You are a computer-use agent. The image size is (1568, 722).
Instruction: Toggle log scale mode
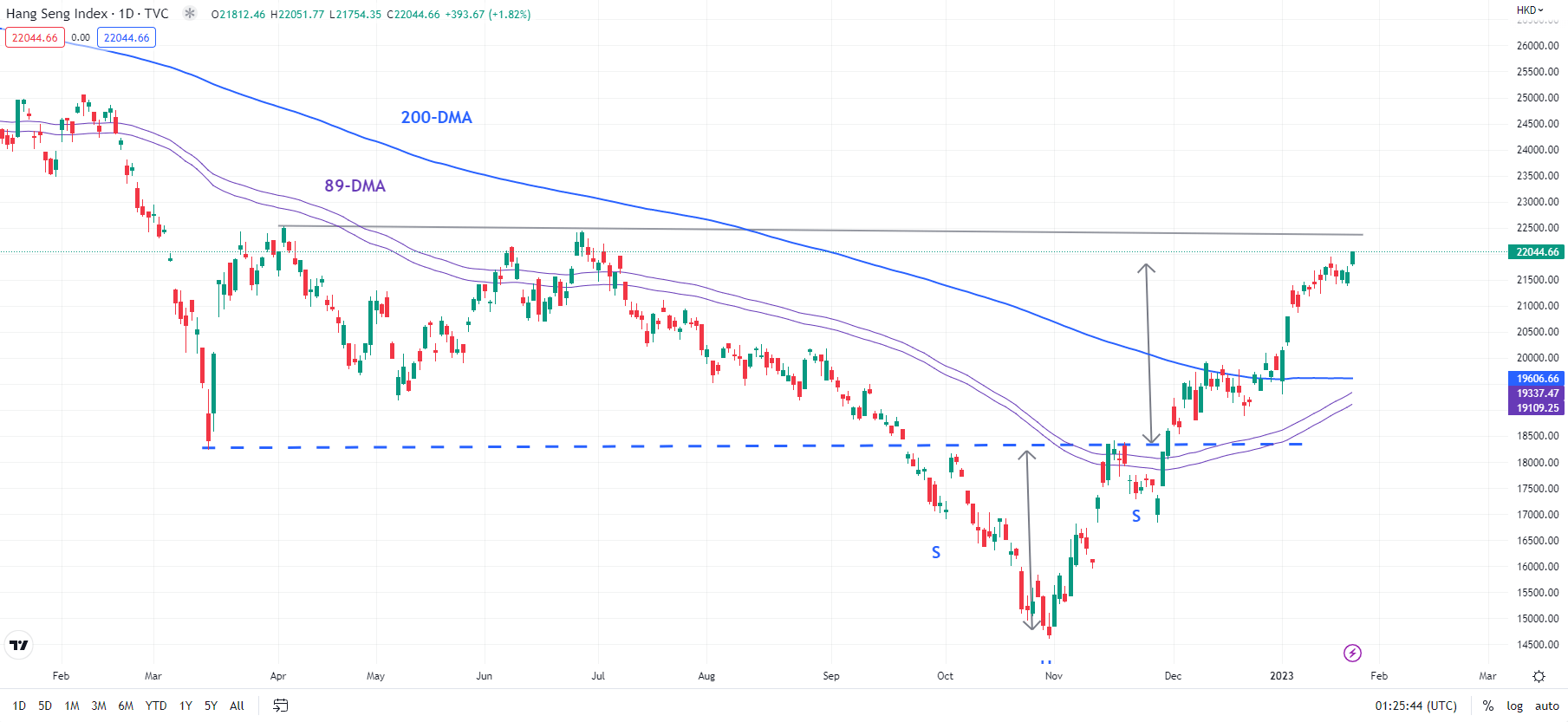(x=1514, y=706)
